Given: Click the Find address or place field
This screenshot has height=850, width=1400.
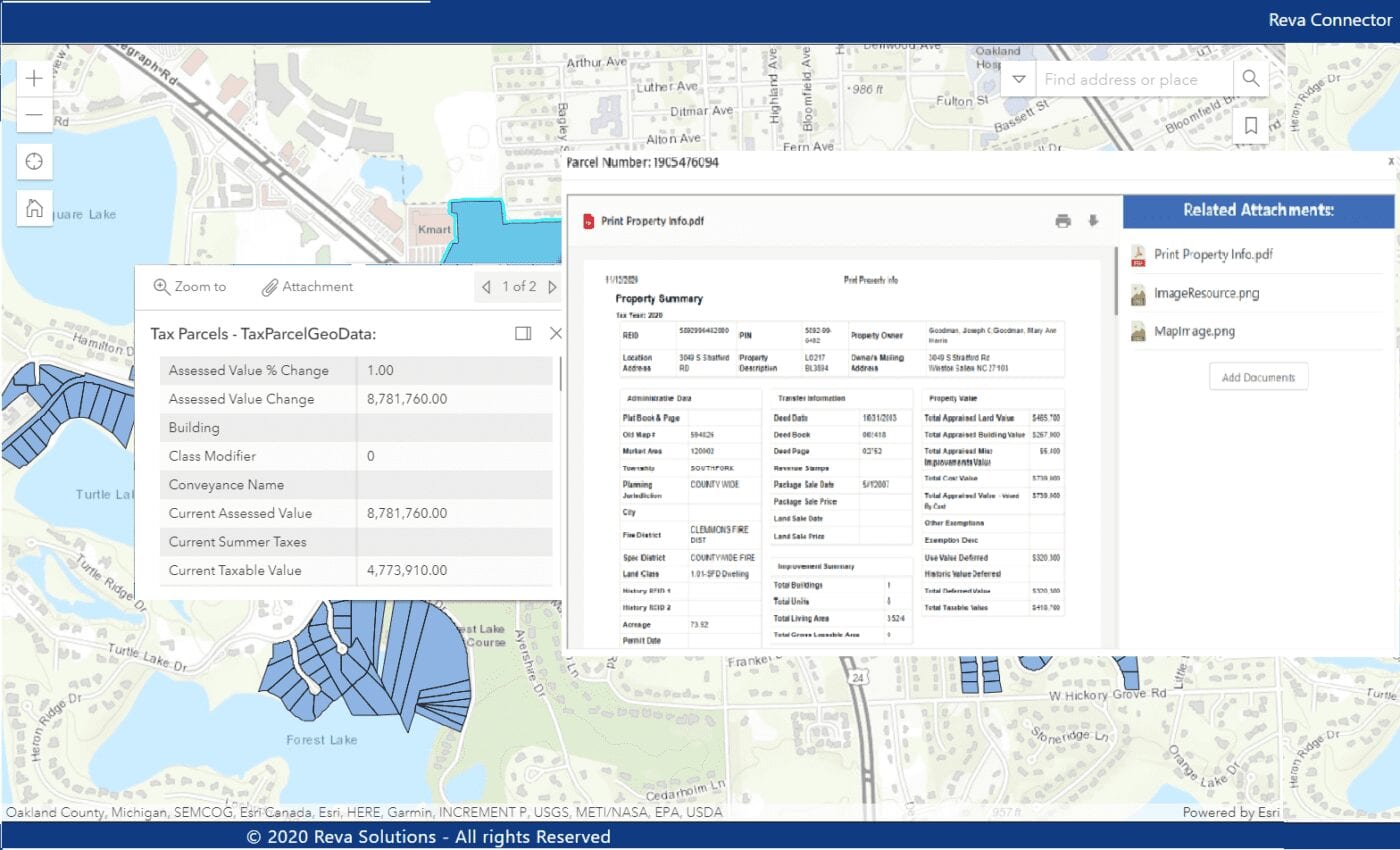Looking at the screenshot, I should (x=1133, y=79).
